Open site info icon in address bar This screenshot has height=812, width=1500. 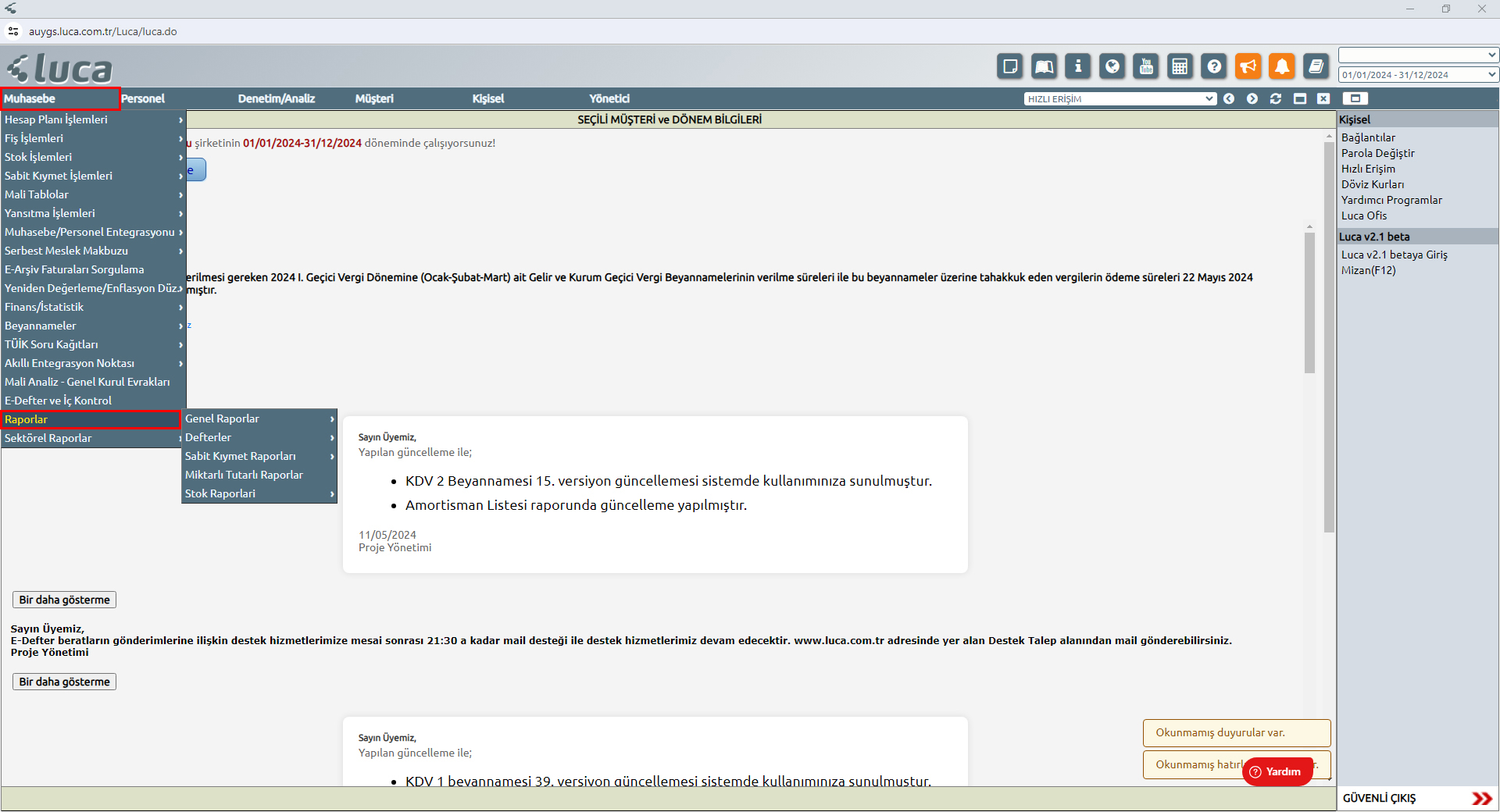coord(13,31)
